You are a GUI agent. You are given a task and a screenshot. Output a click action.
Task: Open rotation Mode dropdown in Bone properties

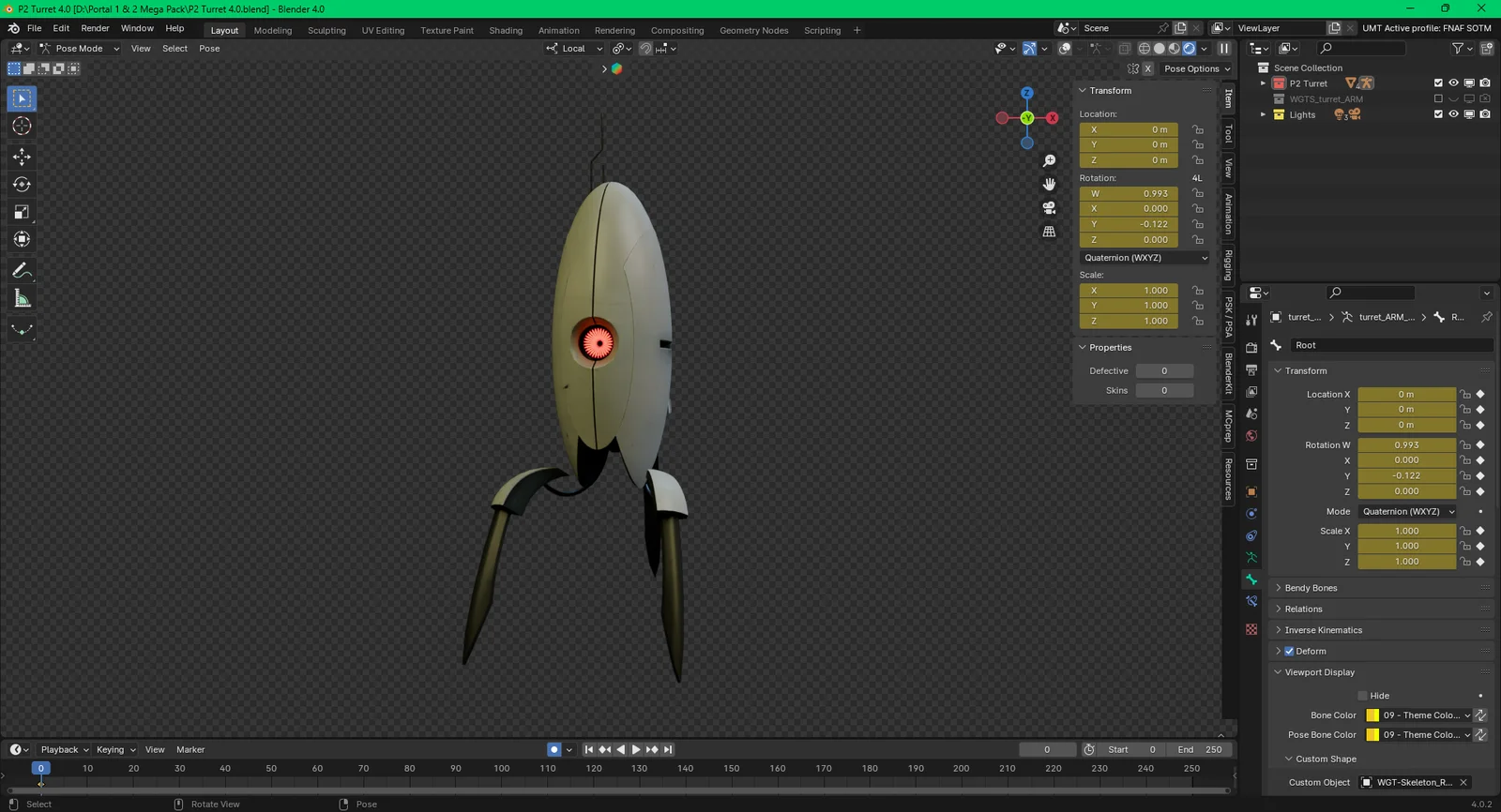1407,512
